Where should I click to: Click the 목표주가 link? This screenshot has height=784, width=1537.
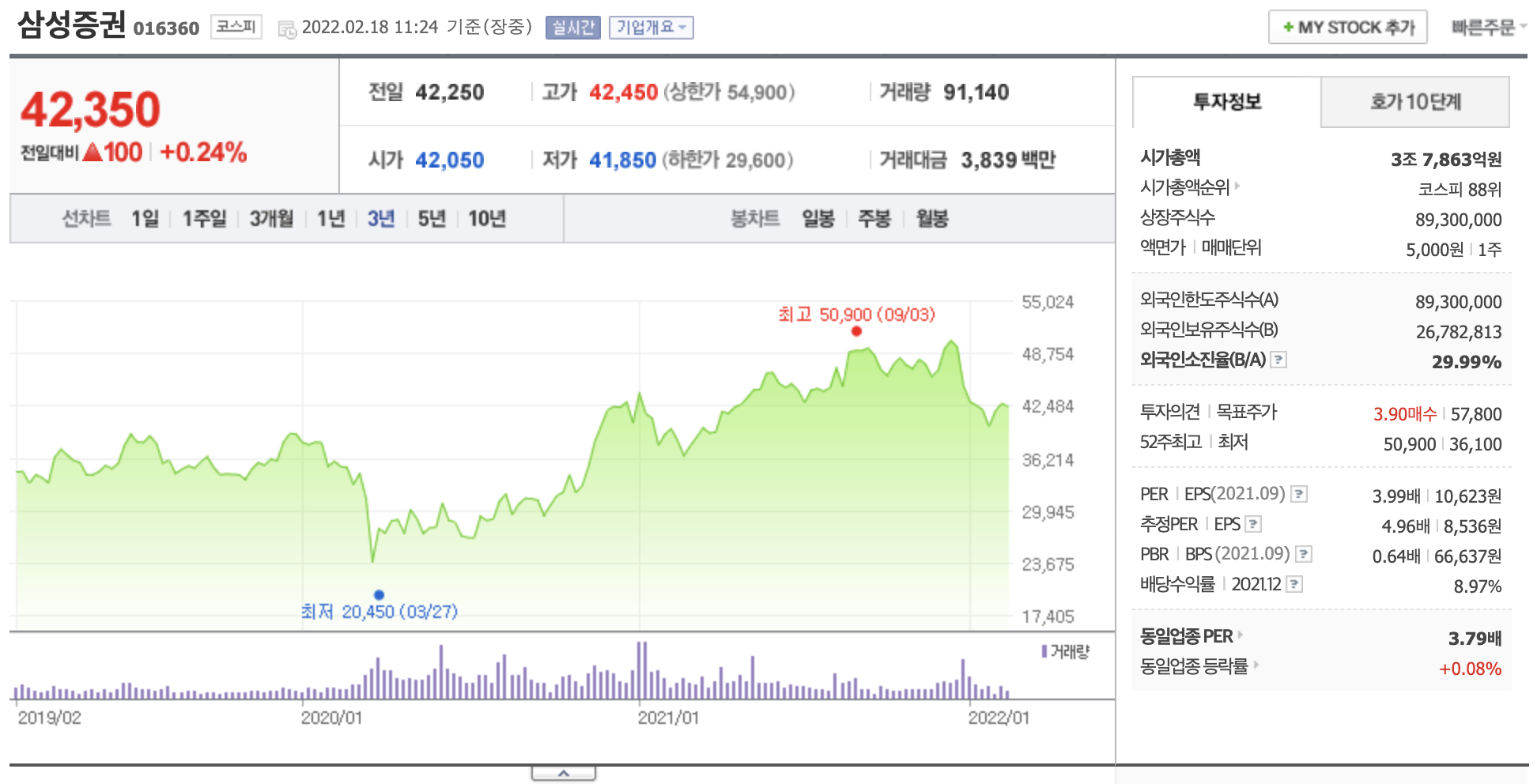tap(1246, 412)
